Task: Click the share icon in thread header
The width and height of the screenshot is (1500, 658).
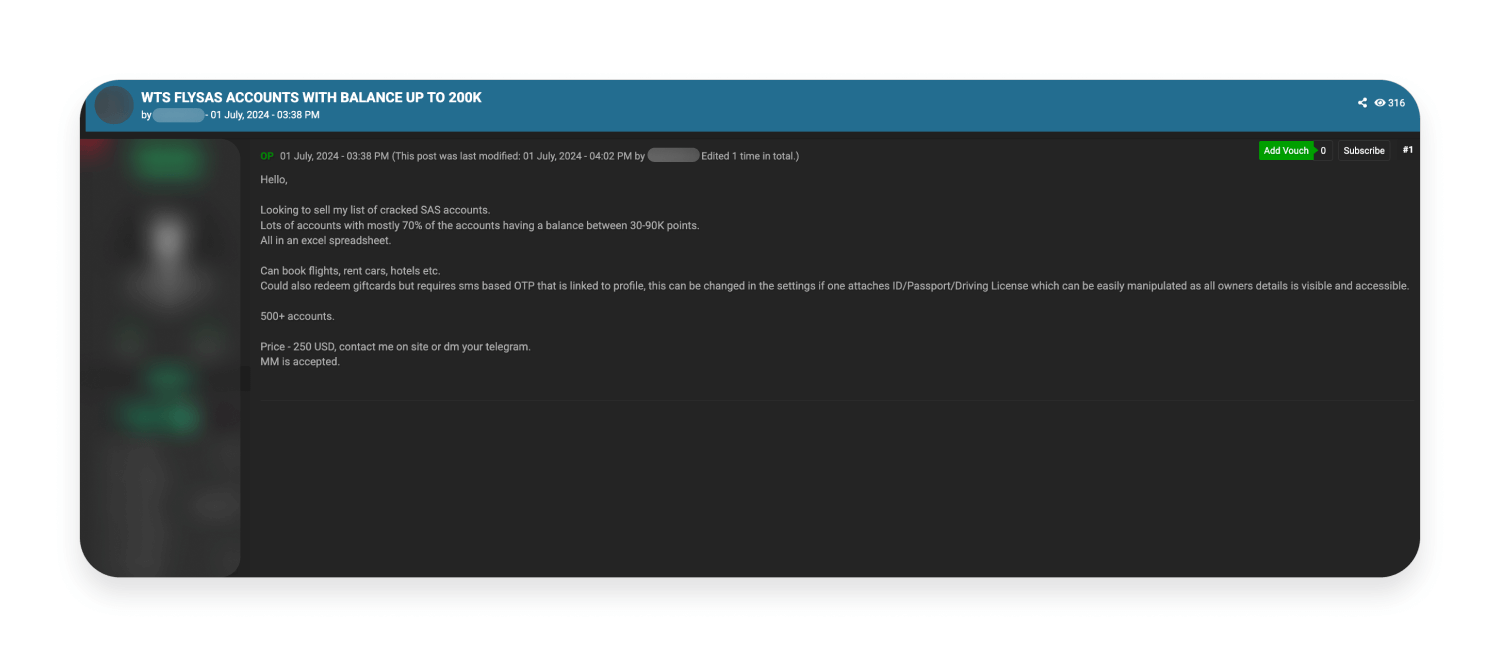Action: point(1362,103)
